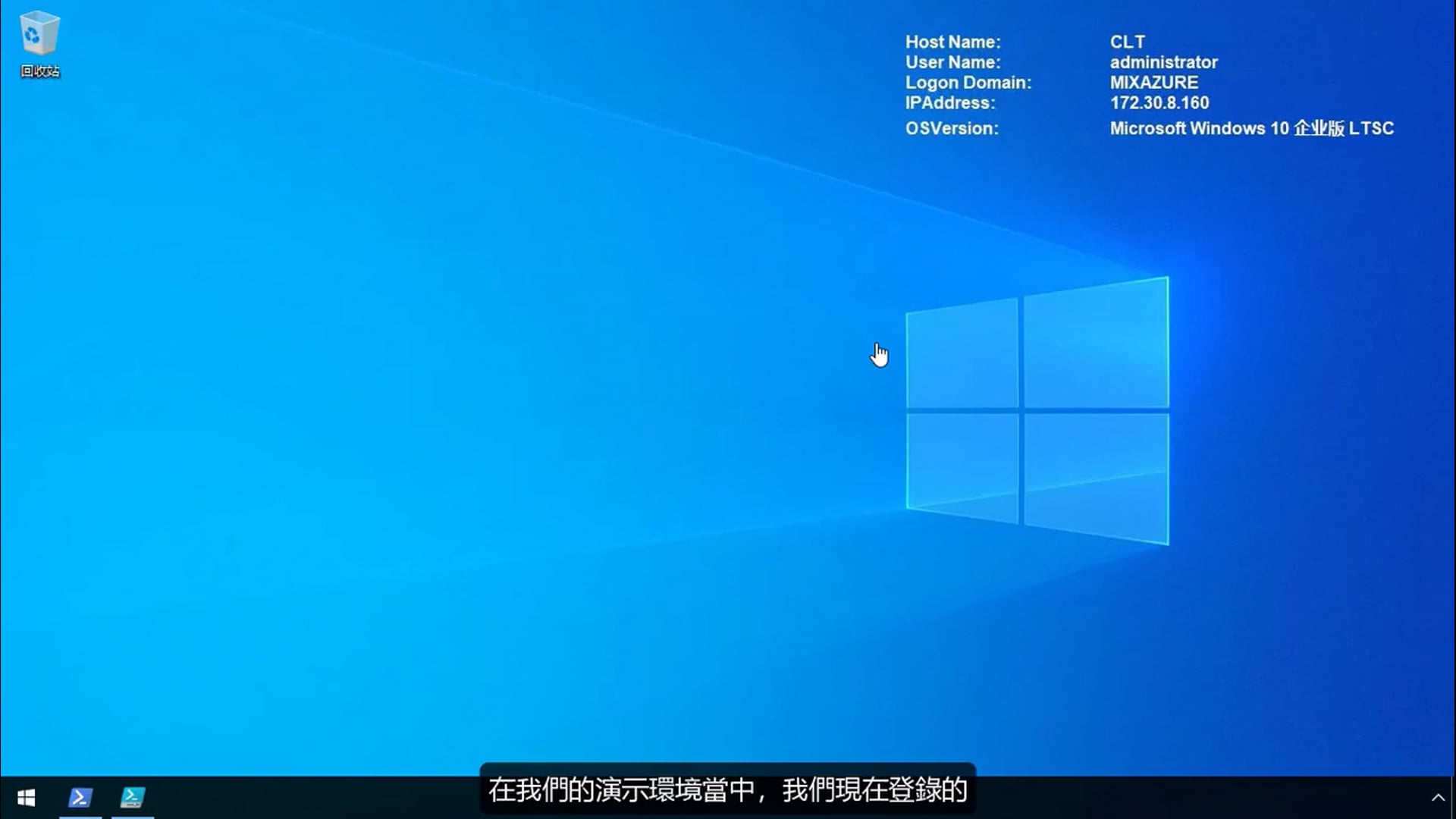
Task: Select the teal PowerShell ISE taskbar icon
Action: [x=132, y=797]
